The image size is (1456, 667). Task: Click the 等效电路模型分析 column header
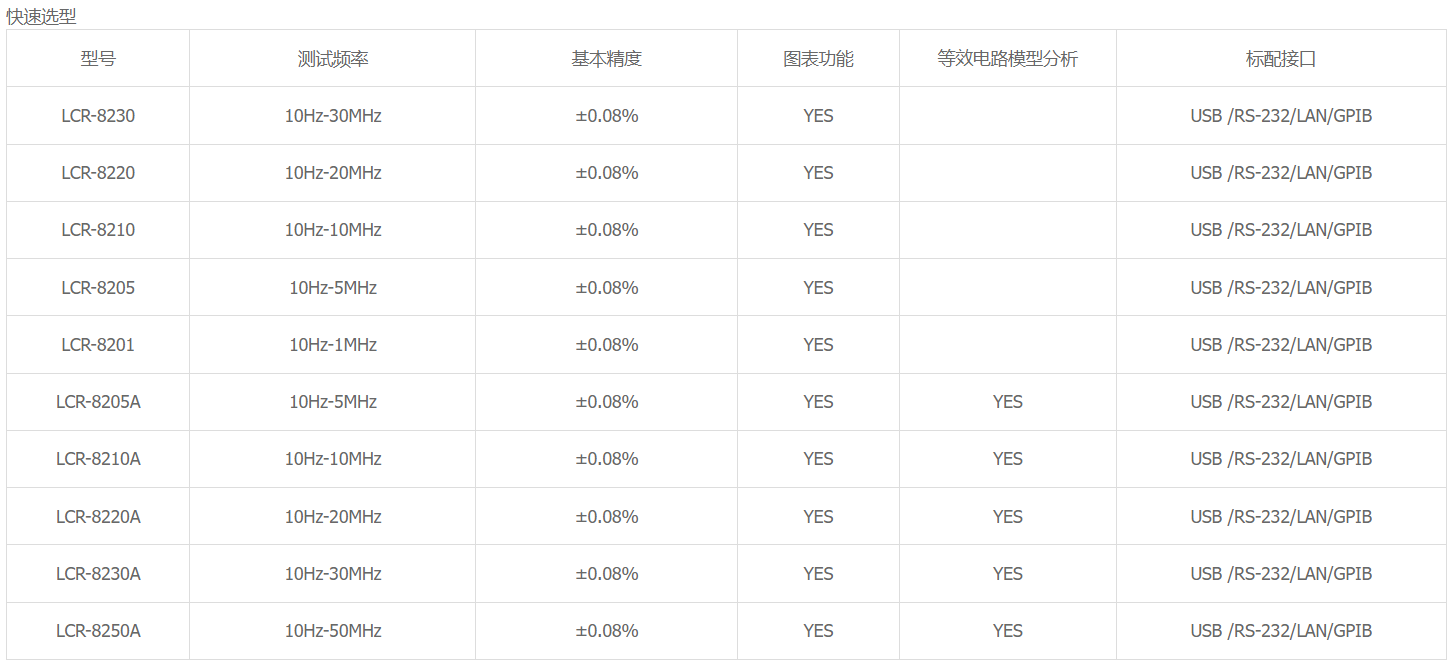[1008, 59]
